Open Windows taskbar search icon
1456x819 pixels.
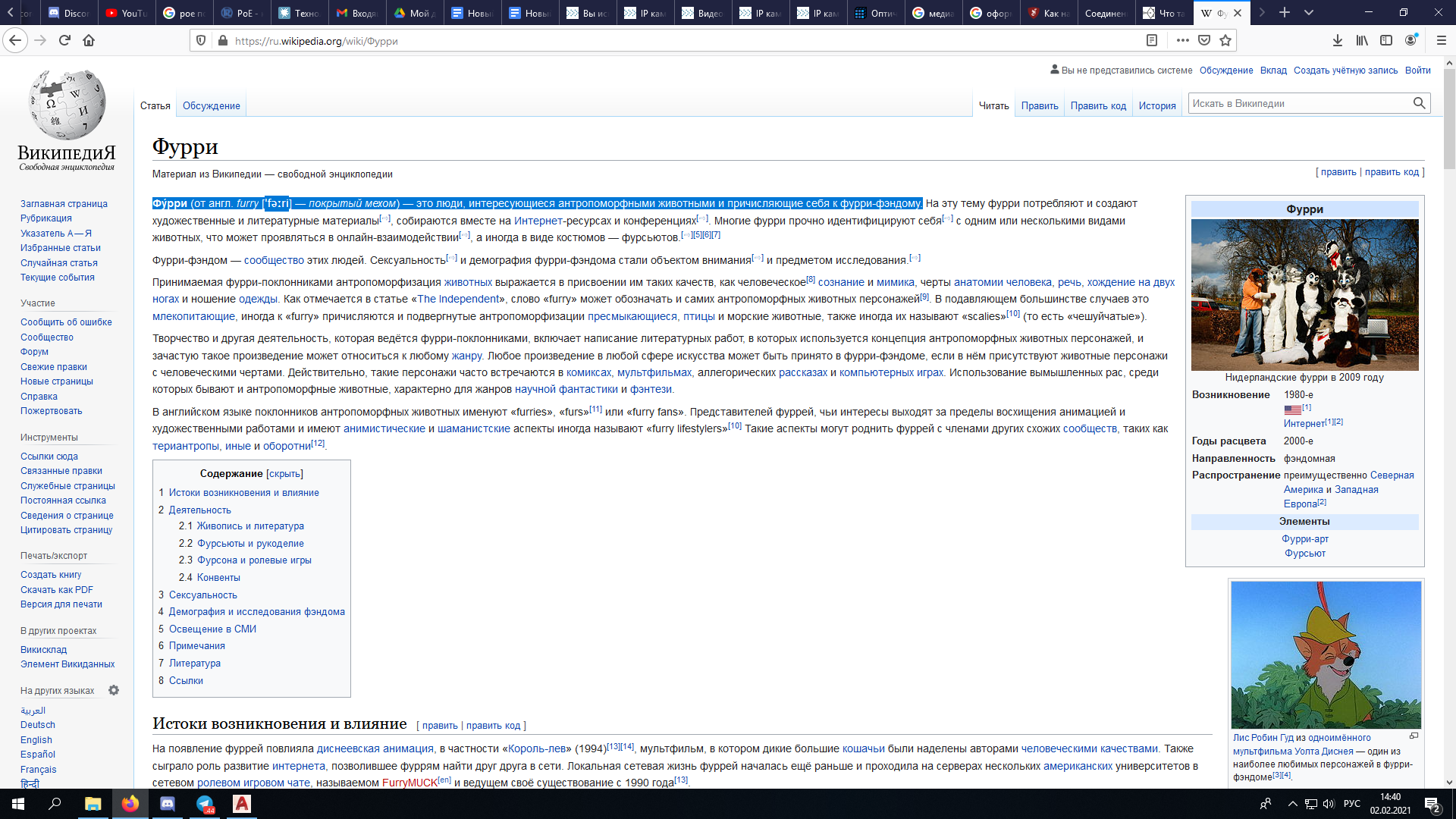55,804
